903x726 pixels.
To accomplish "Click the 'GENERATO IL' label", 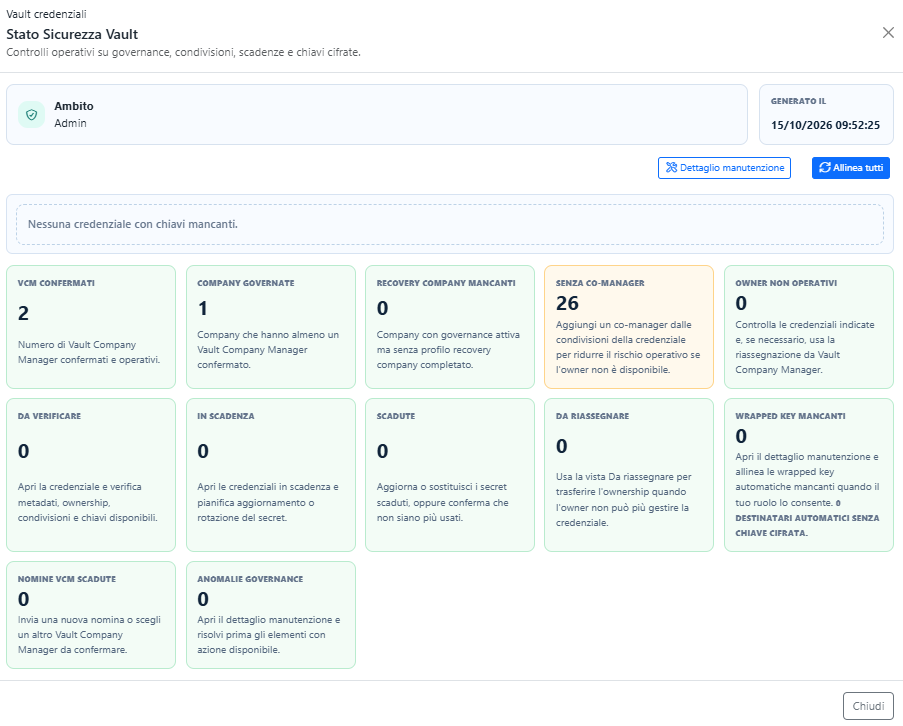I will tap(798, 101).
